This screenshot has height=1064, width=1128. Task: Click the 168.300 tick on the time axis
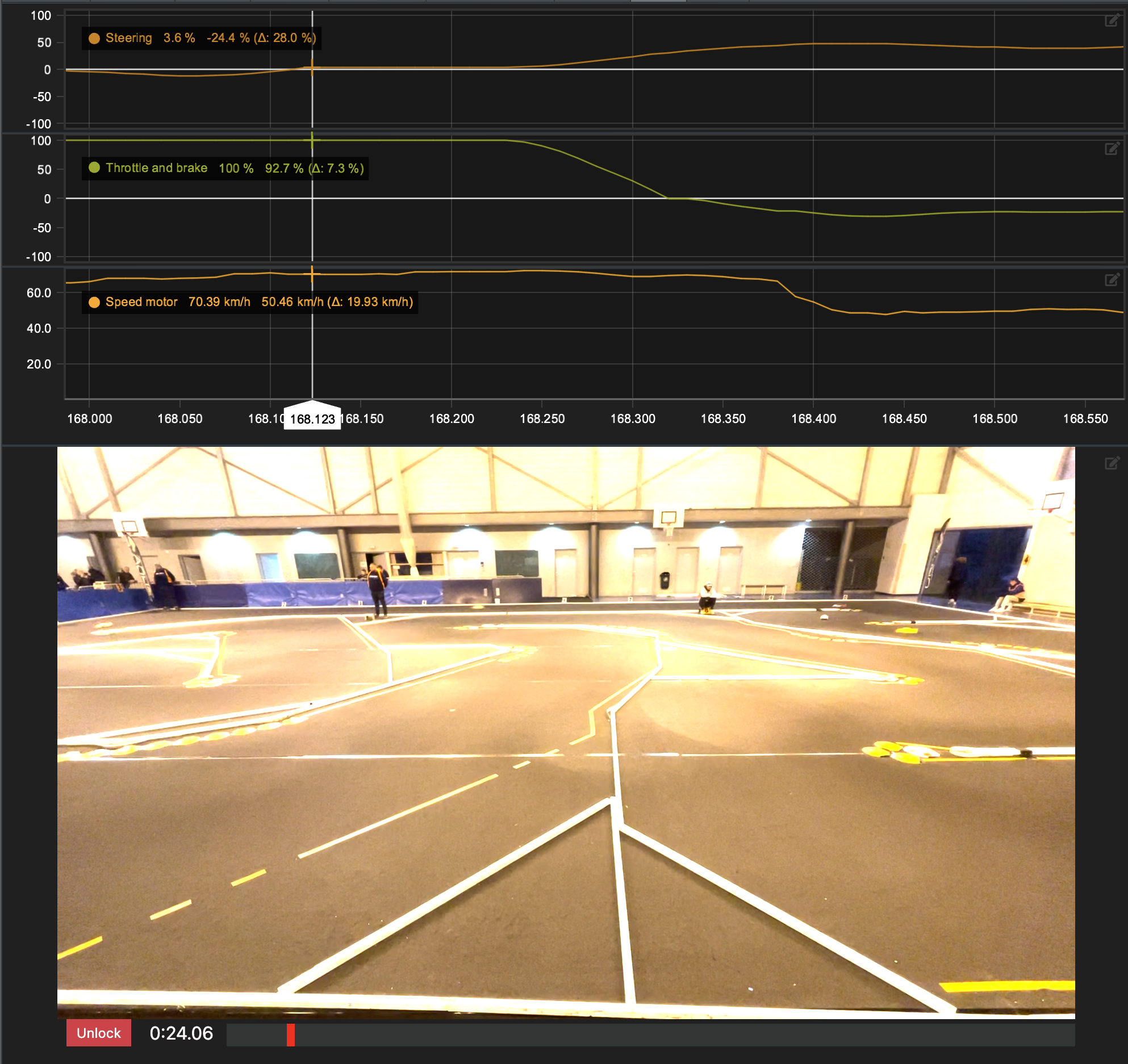633,419
